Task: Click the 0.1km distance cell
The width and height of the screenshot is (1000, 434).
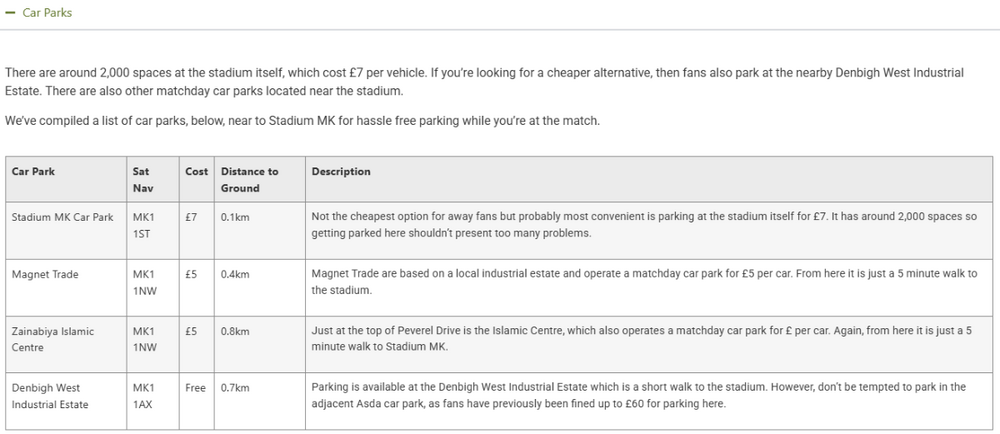Action: click(235, 217)
